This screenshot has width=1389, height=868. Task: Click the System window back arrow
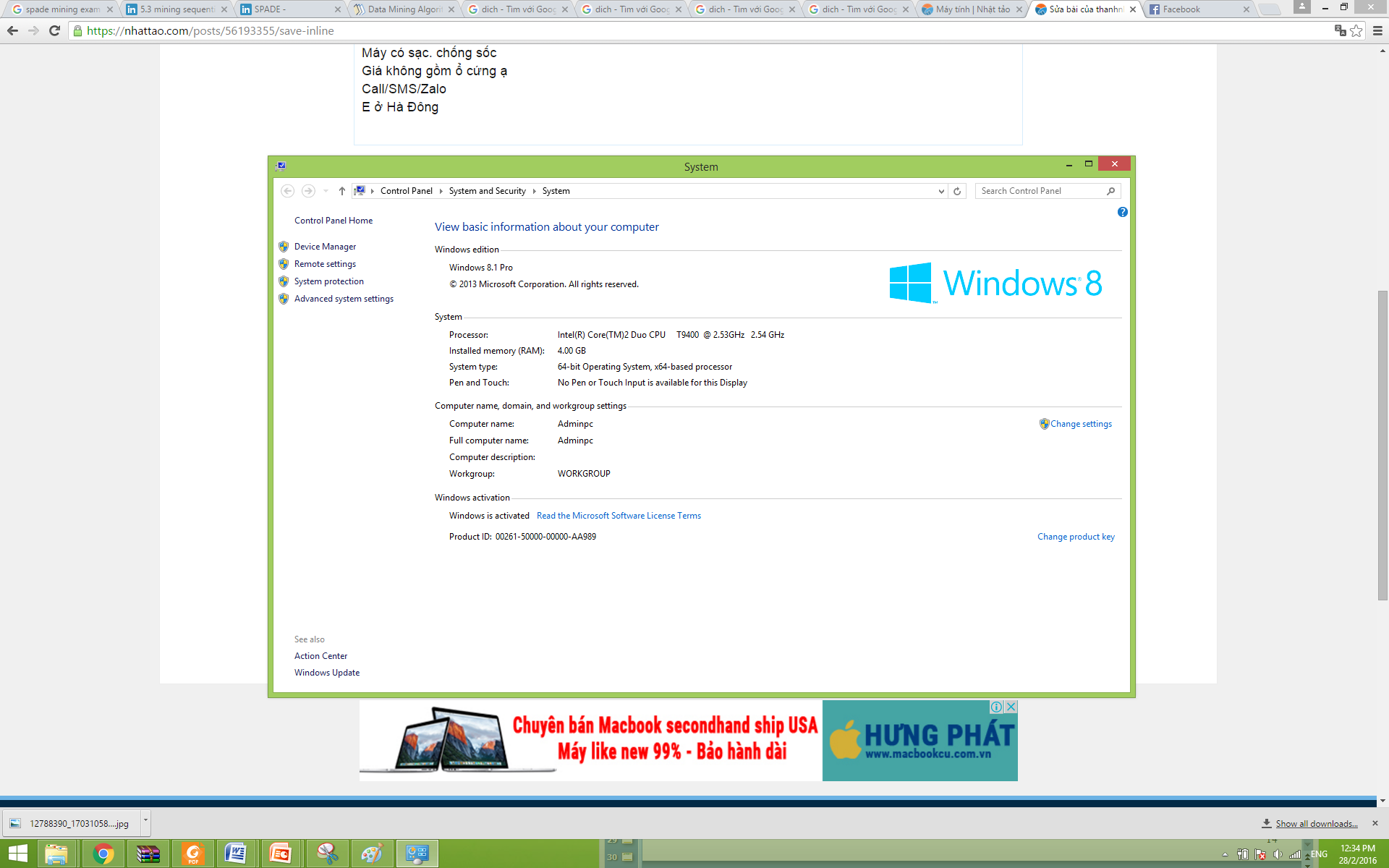287,191
